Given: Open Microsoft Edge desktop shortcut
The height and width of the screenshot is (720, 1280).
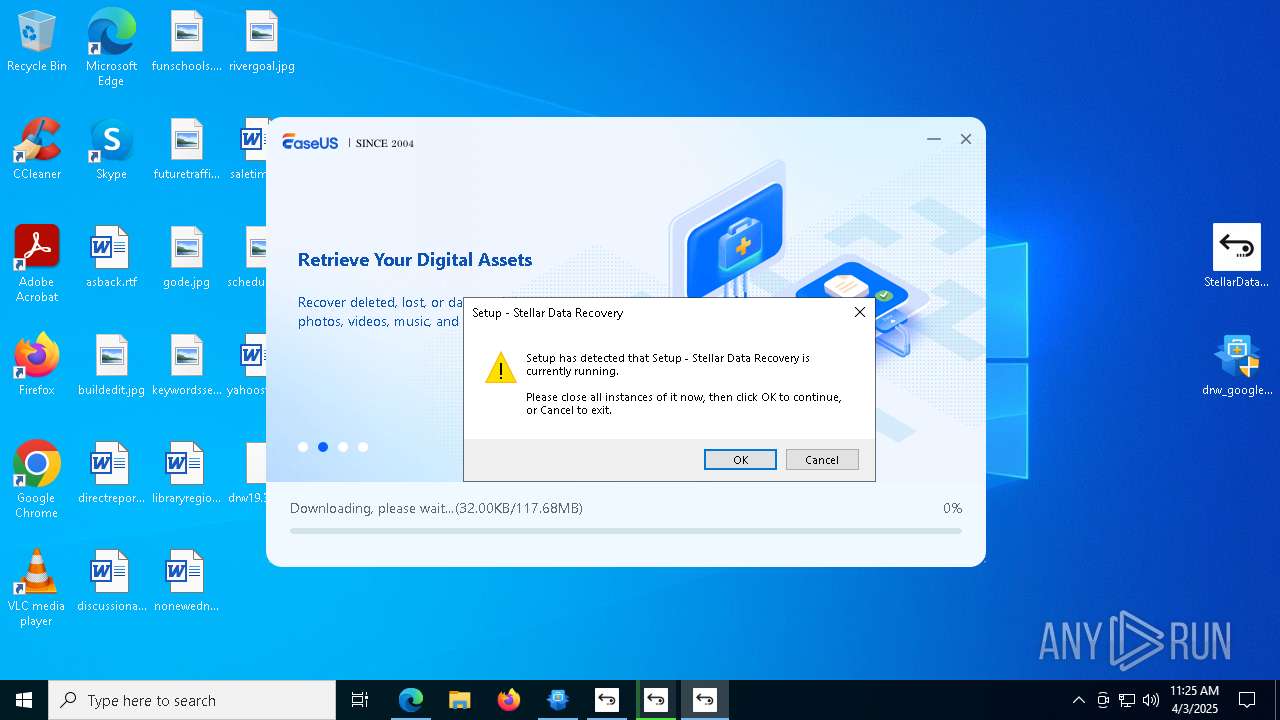Looking at the screenshot, I should click(111, 47).
